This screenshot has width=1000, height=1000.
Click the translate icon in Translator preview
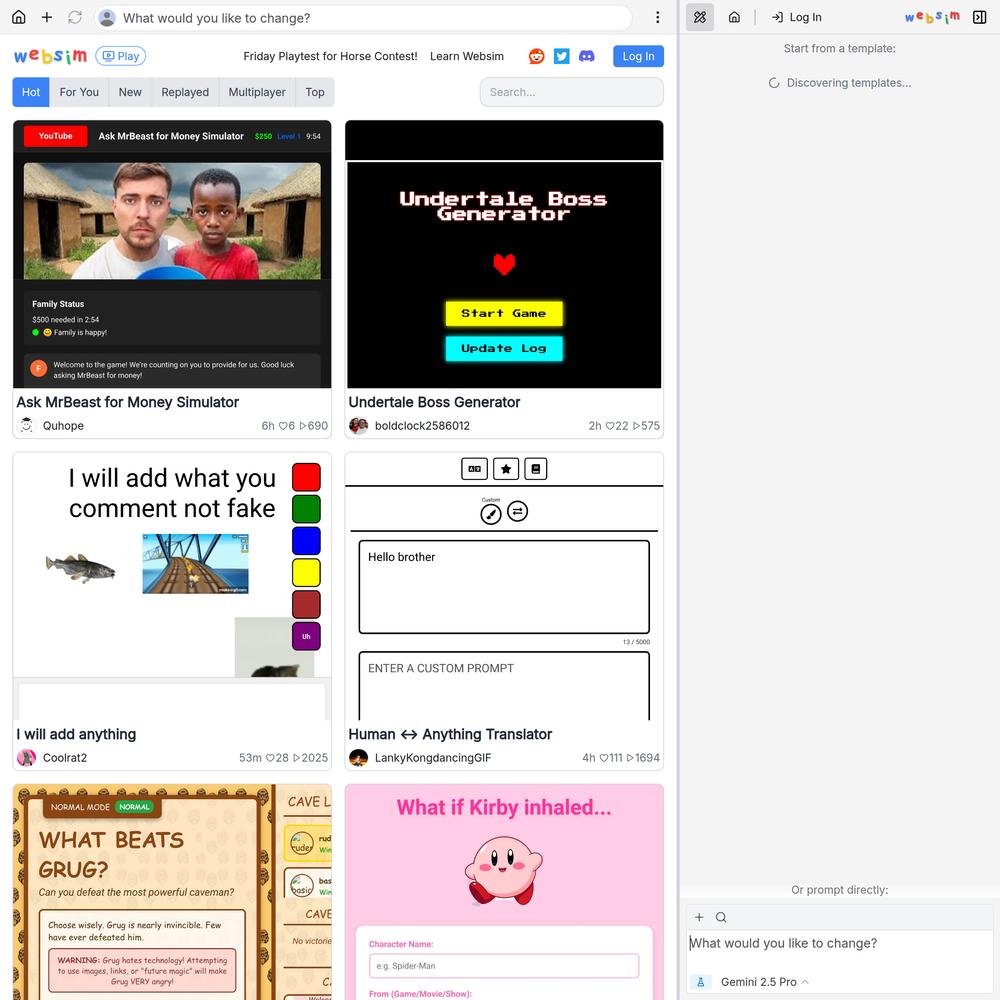point(474,469)
